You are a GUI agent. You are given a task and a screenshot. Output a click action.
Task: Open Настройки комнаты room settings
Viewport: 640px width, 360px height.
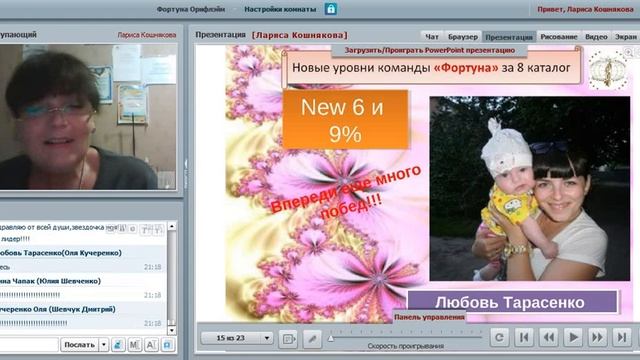(280, 9)
